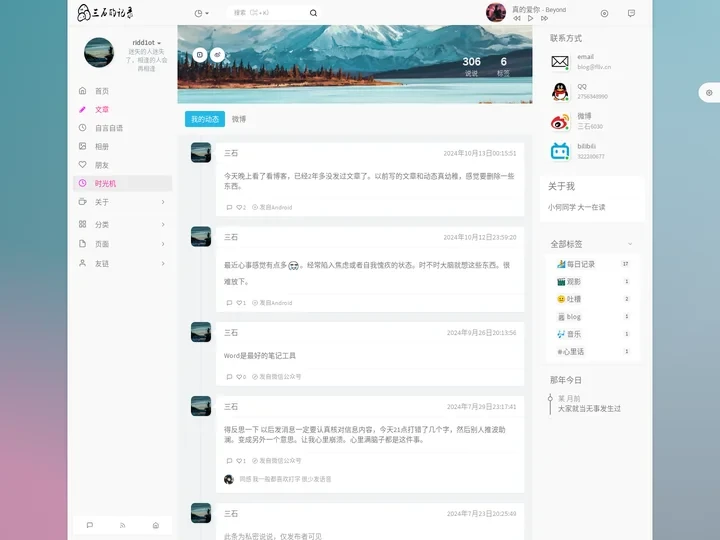Screen dimensions: 720x540
Task: Expand the 分类 sidebar submenu
Action: pos(123,224)
